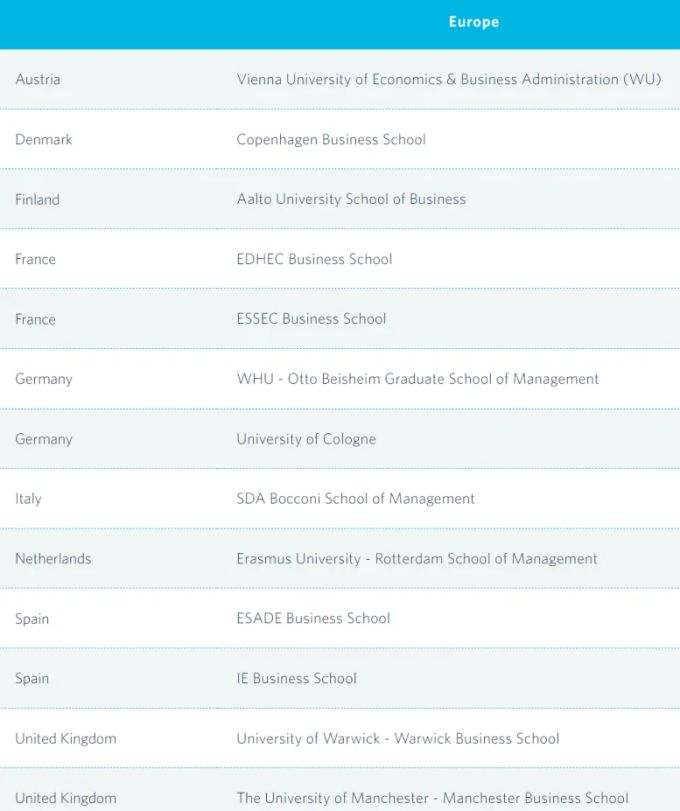Open WHU - Otto Beisheim Graduate School entry
The width and height of the screenshot is (680, 811).
pos(417,379)
